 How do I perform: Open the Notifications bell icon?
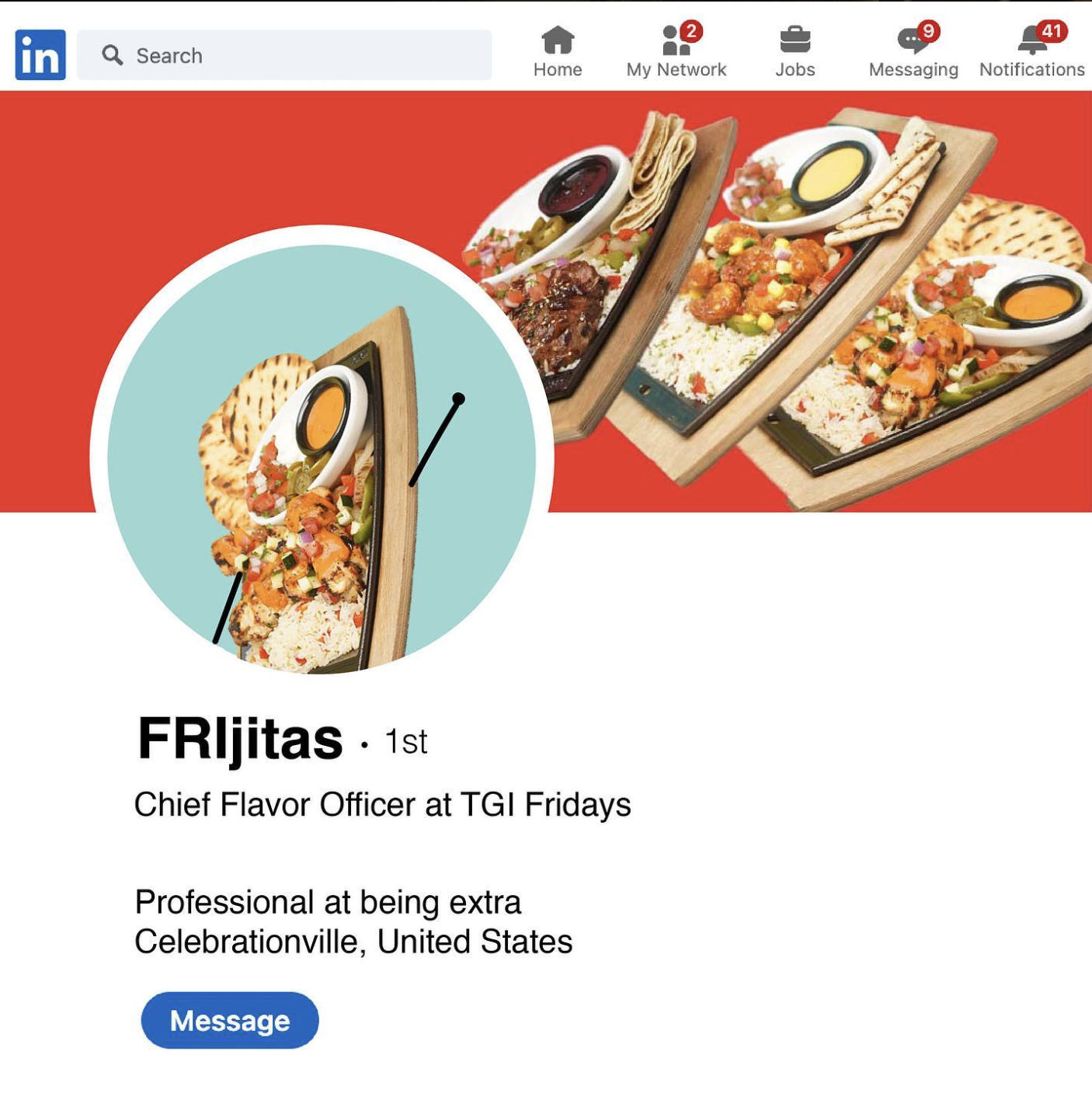point(1031,40)
